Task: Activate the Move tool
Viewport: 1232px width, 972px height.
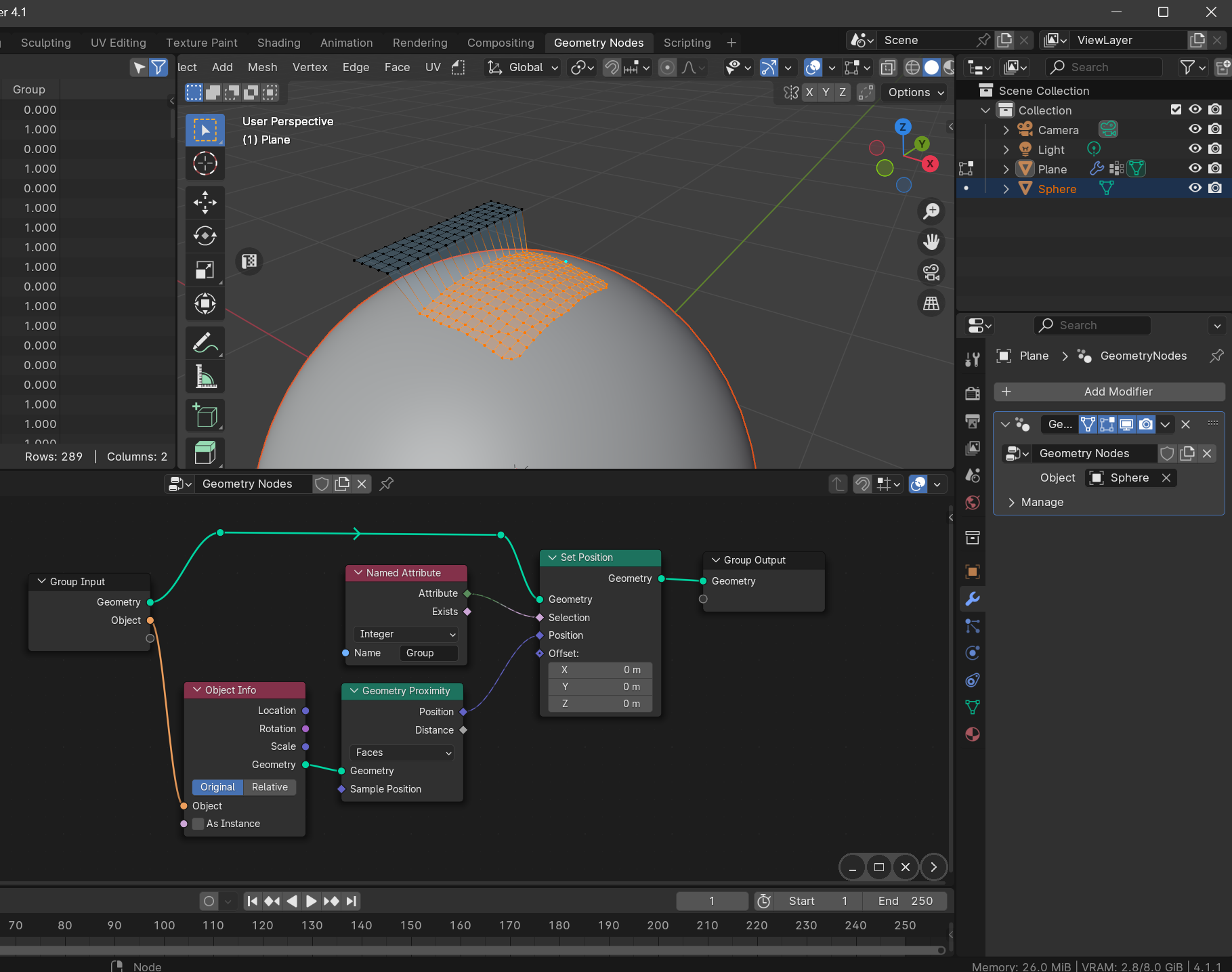Action: [x=205, y=202]
